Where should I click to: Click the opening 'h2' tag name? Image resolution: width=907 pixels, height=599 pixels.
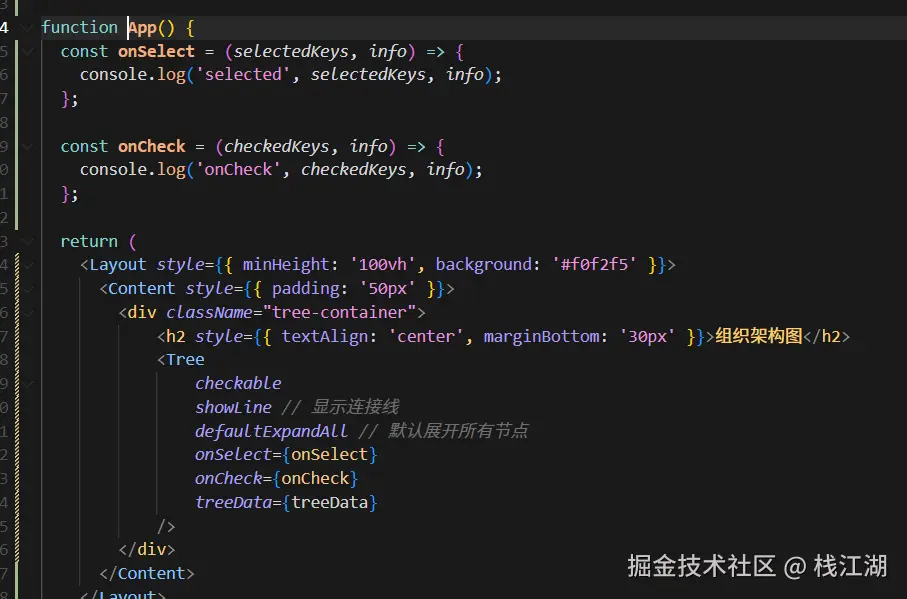click(x=176, y=336)
